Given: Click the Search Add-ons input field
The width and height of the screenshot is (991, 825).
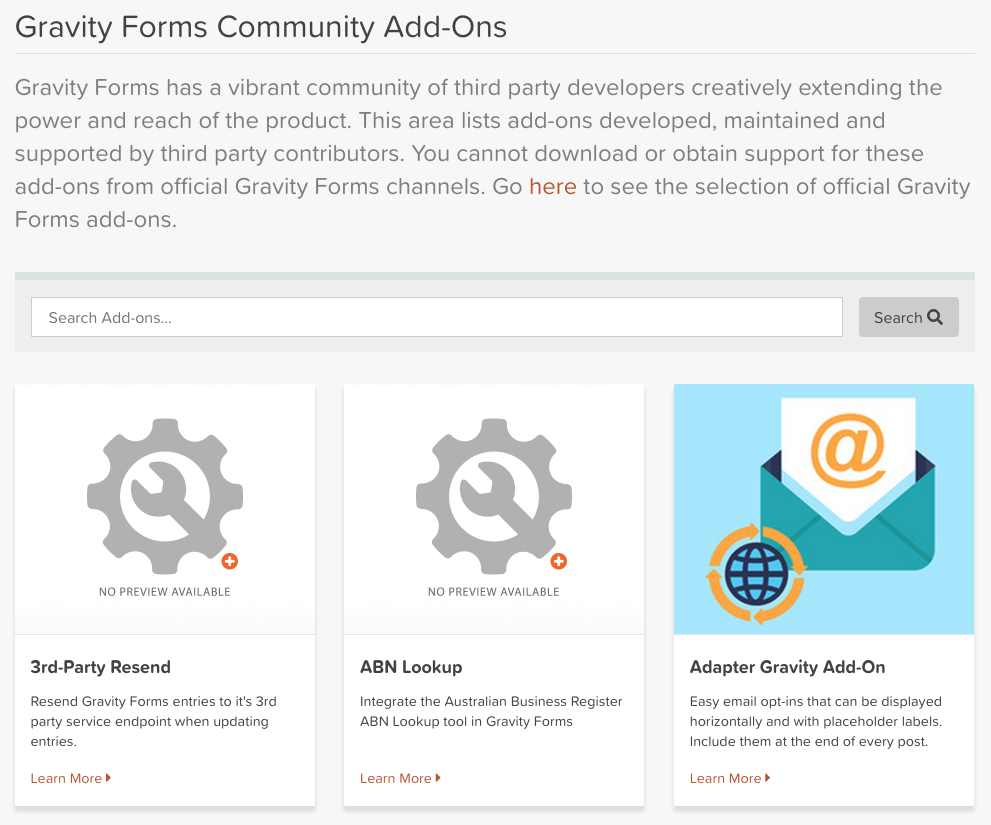Looking at the screenshot, I should pyautogui.click(x=437, y=317).
